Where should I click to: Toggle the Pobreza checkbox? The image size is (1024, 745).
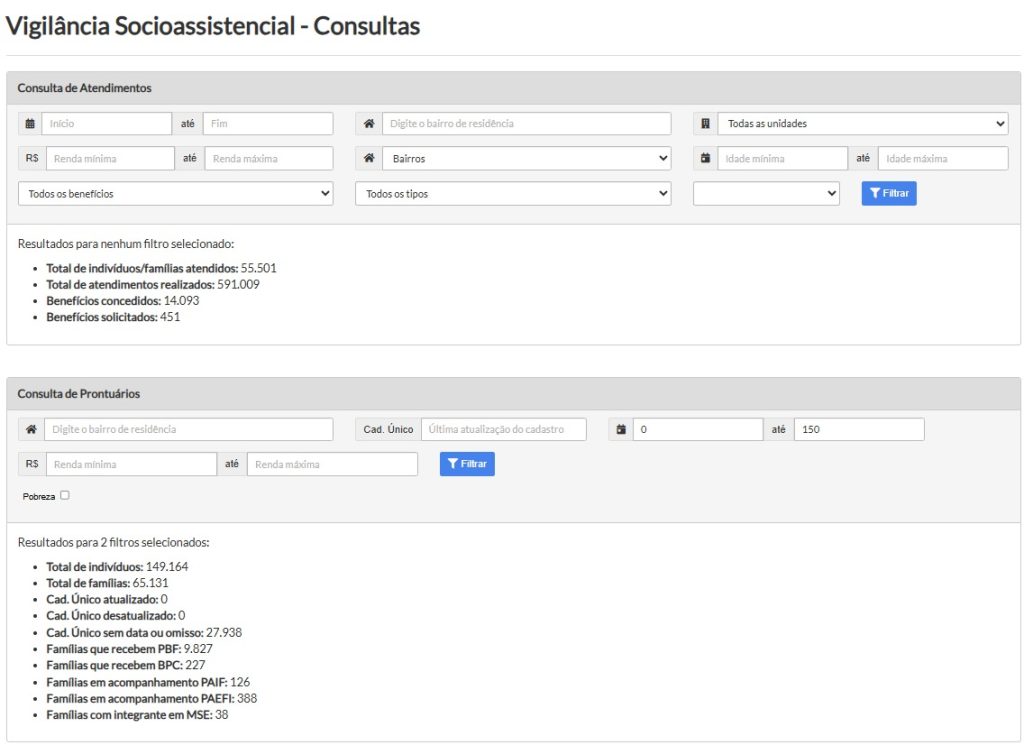65,495
